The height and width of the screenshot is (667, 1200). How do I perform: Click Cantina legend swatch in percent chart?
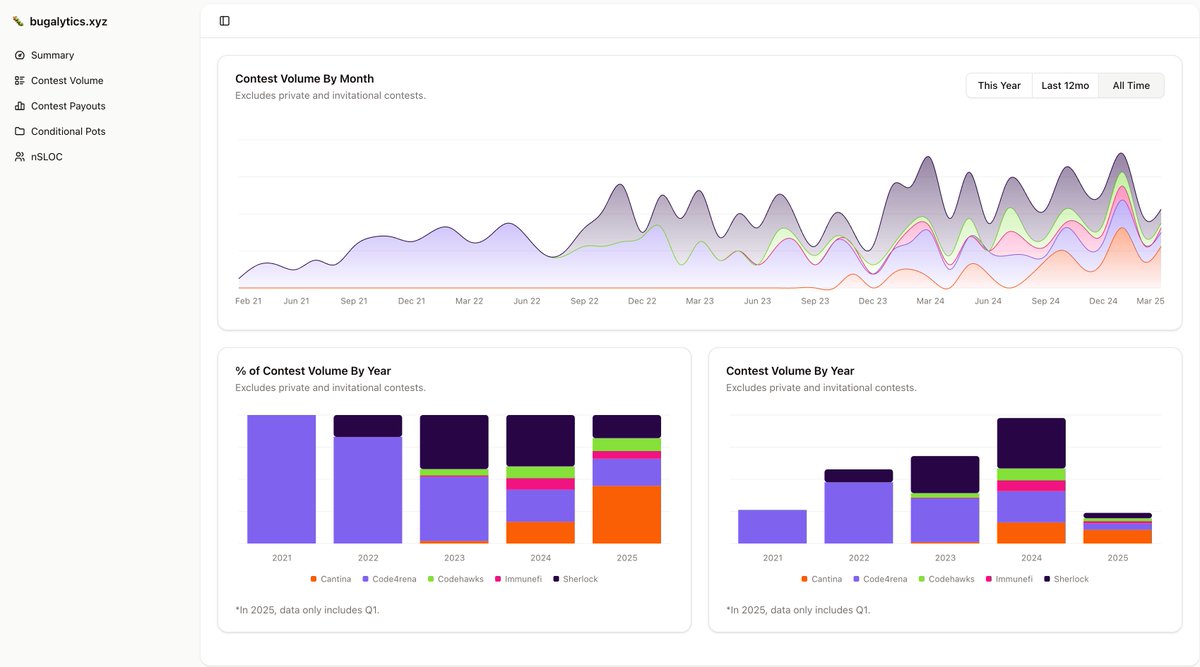point(314,579)
